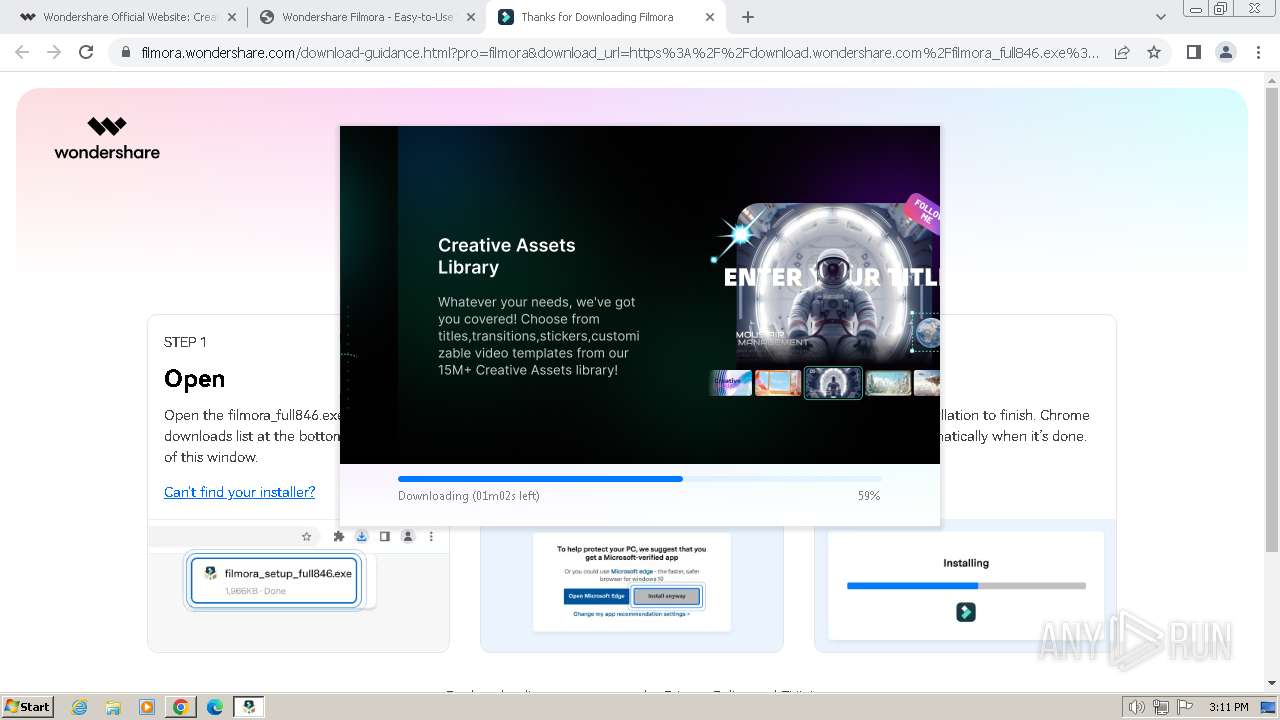Screen dimensions: 1280x720
Task: Click the downloads arrow icon in illustration
Action: pos(362,537)
